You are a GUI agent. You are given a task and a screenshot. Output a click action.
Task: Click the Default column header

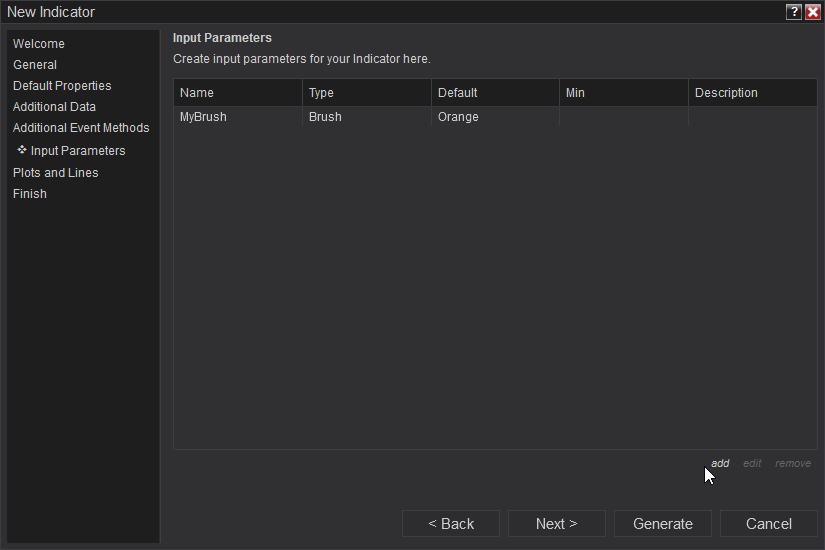(496, 93)
